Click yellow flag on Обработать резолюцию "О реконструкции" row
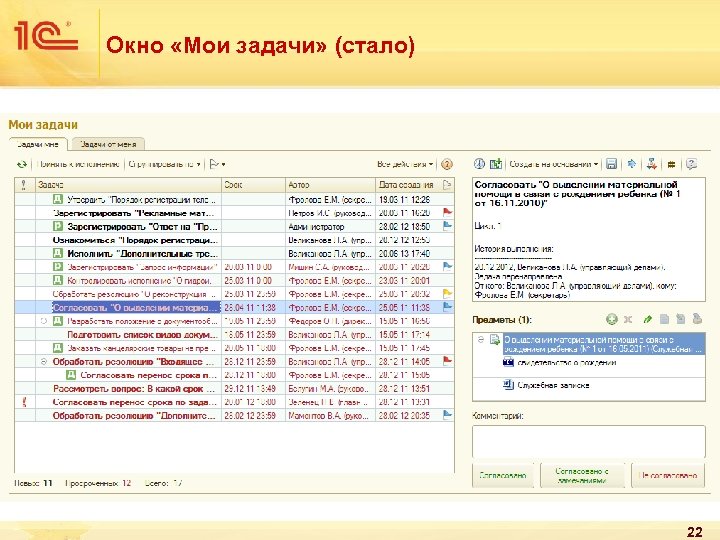This screenshot has width=720, height=540. coord(447,293)
